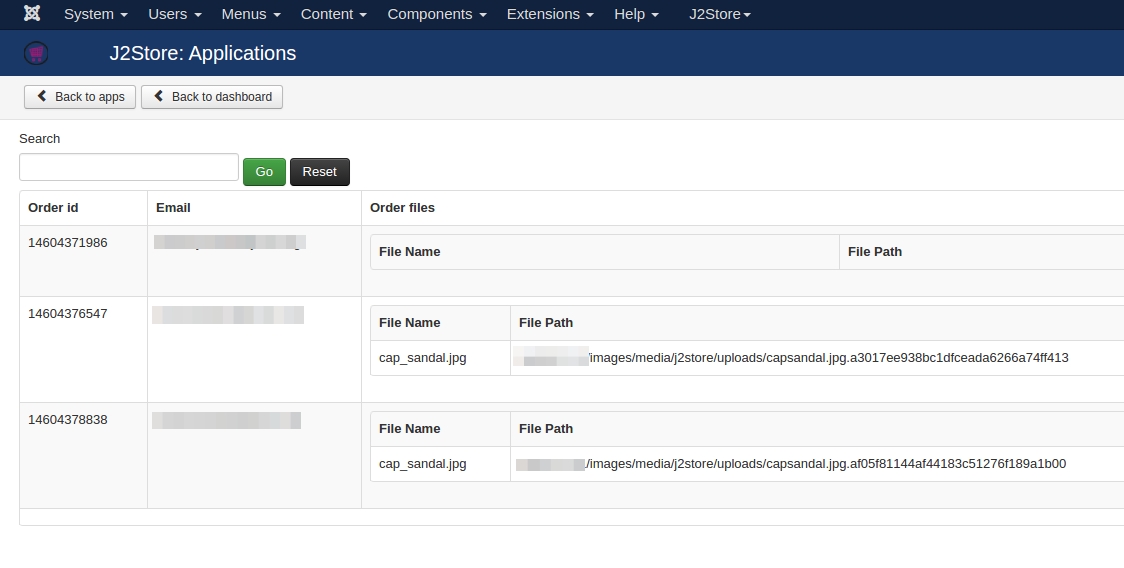Open the Components menu
The width and height of the screenshot is (1124, 568).
coord(437,14)
